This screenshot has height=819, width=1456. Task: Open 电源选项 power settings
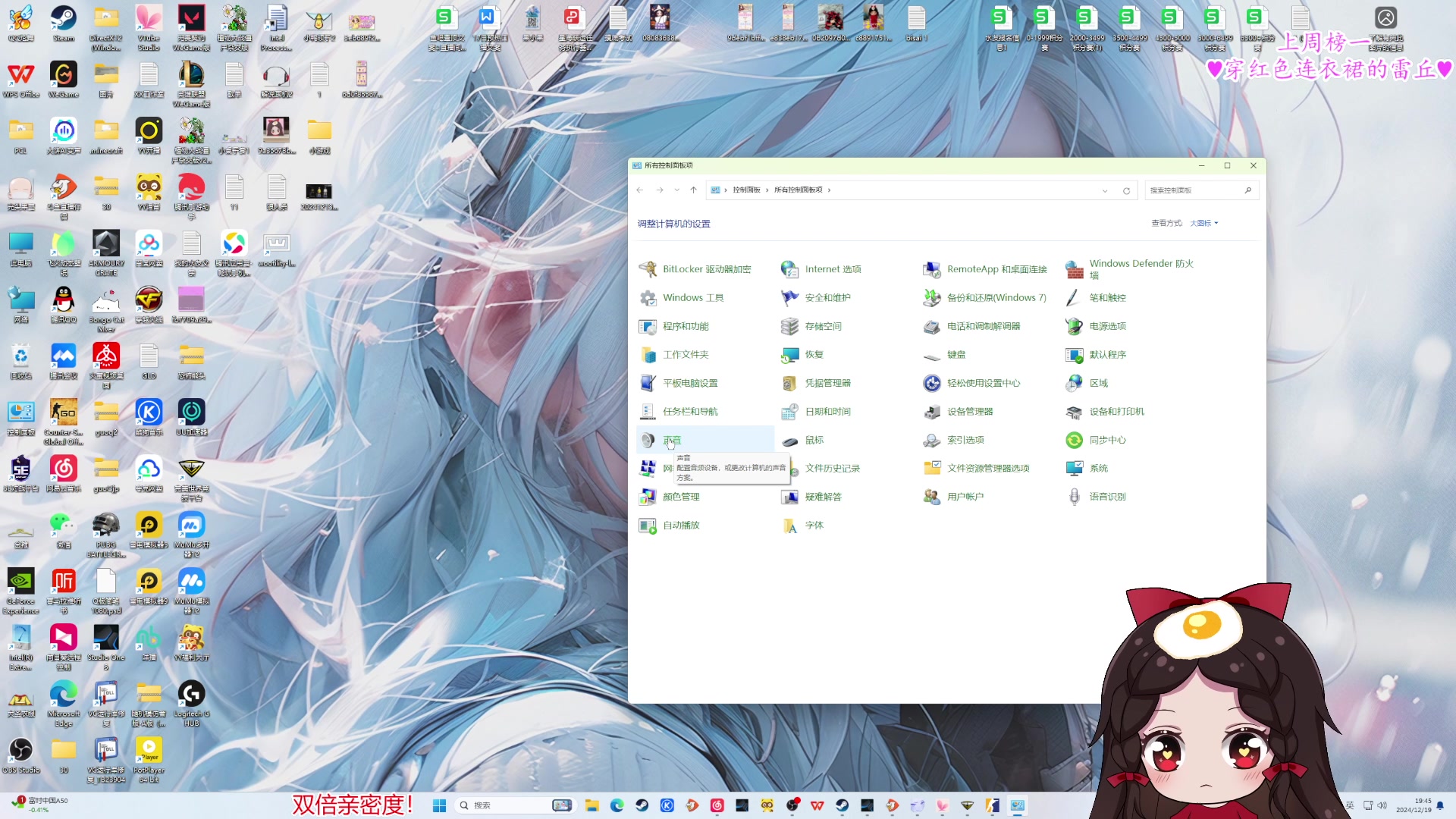(1096, 326)
